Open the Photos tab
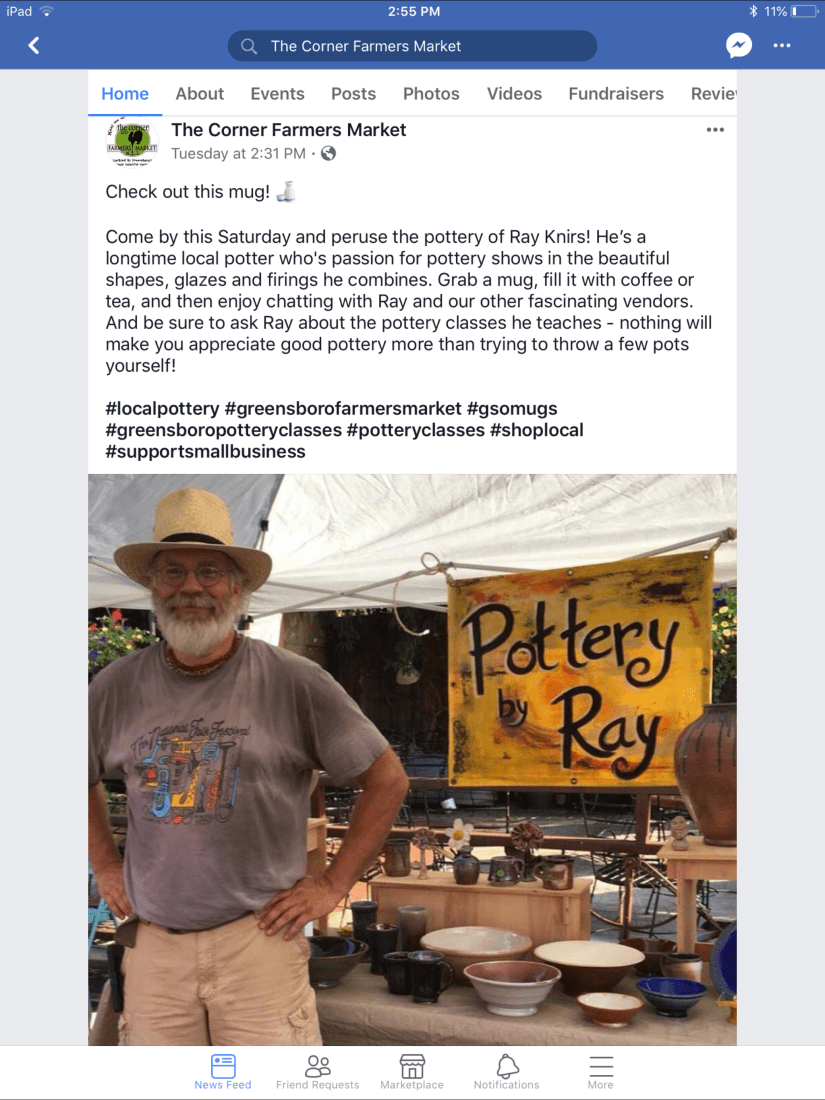This screenshot has width=825, height=1100. pos(431,94)
